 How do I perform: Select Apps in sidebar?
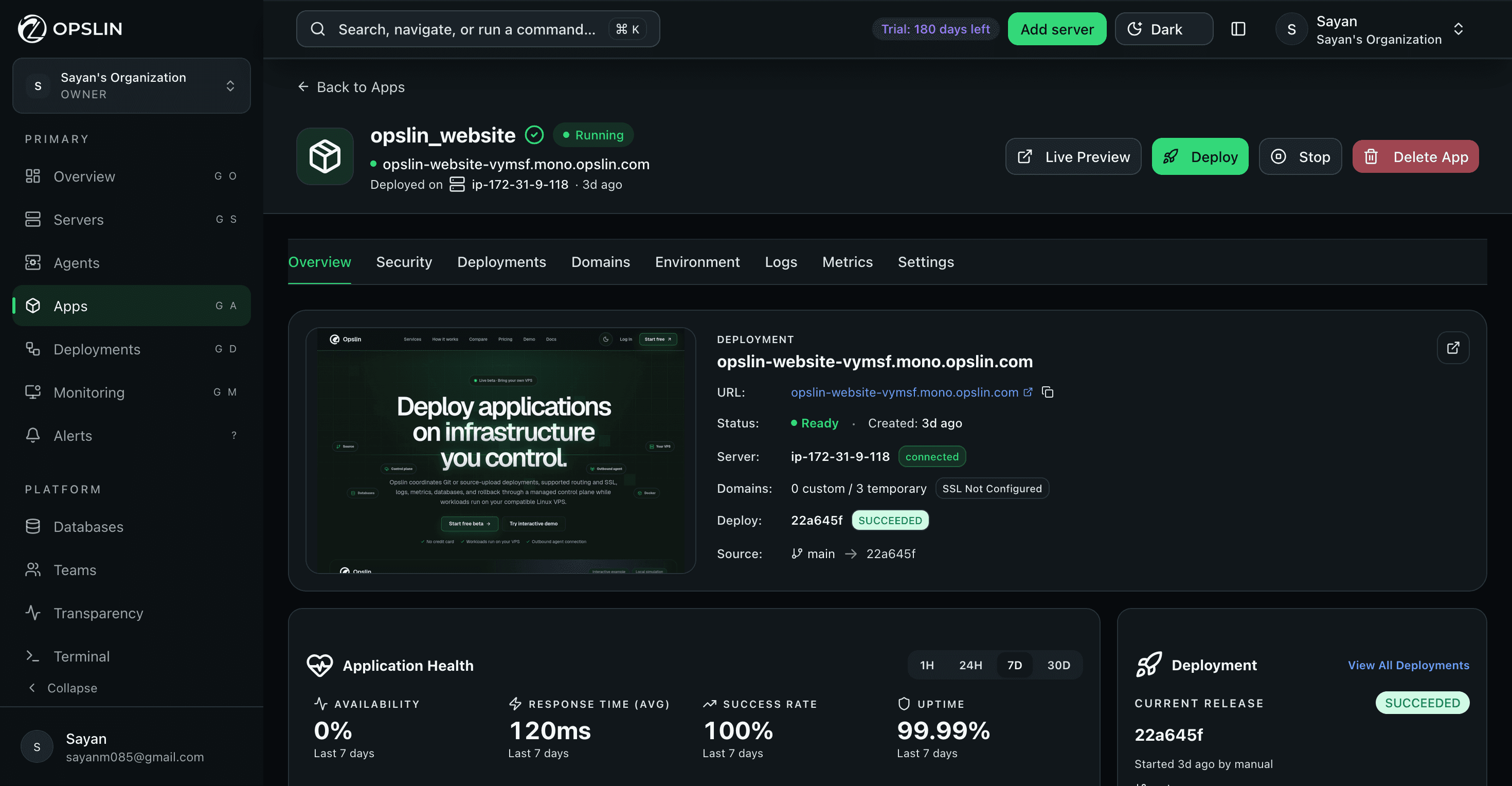[131, 306]
